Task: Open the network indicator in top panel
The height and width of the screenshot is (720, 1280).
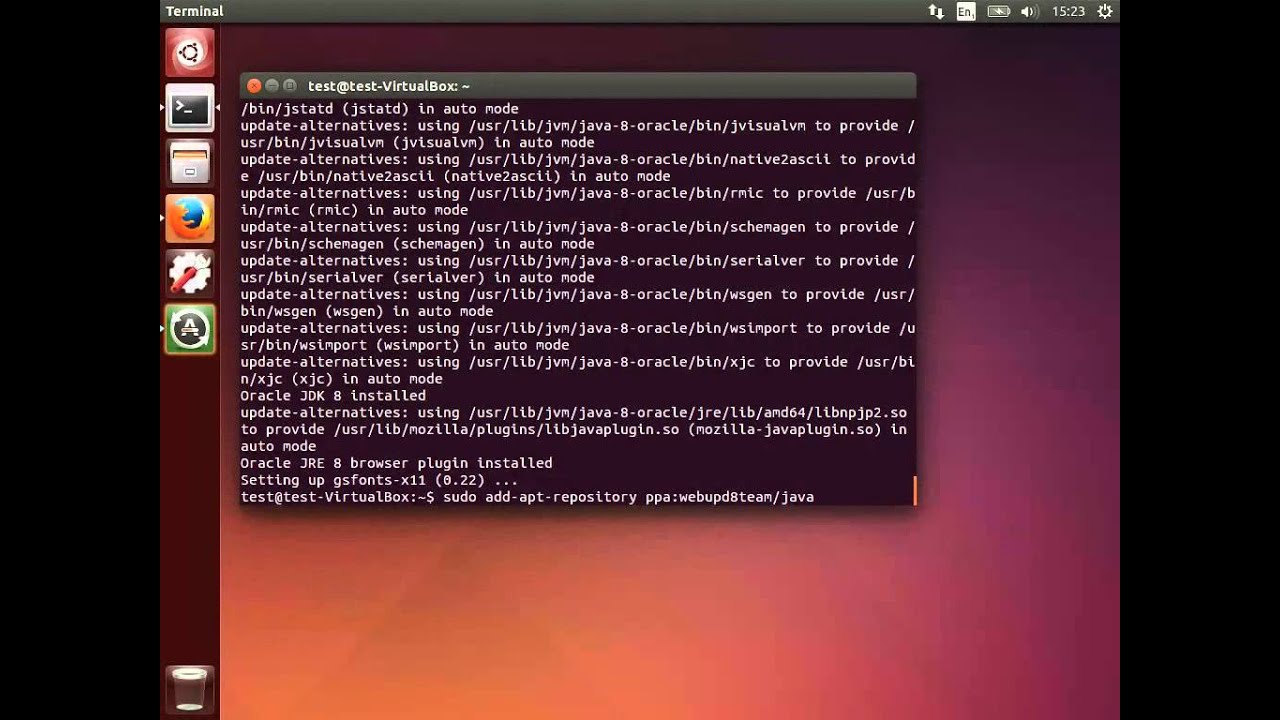Action: tap(936, 11)
